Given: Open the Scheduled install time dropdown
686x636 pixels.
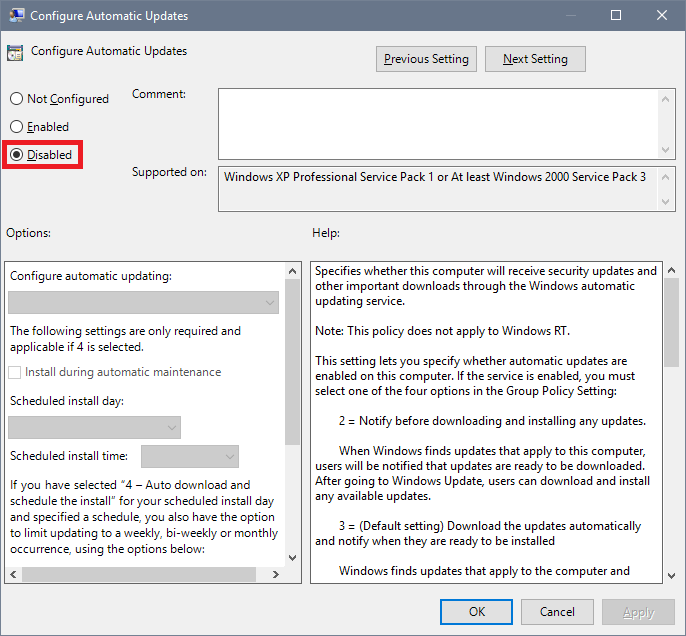Looking at the screenshot, I should click(190, 456).
